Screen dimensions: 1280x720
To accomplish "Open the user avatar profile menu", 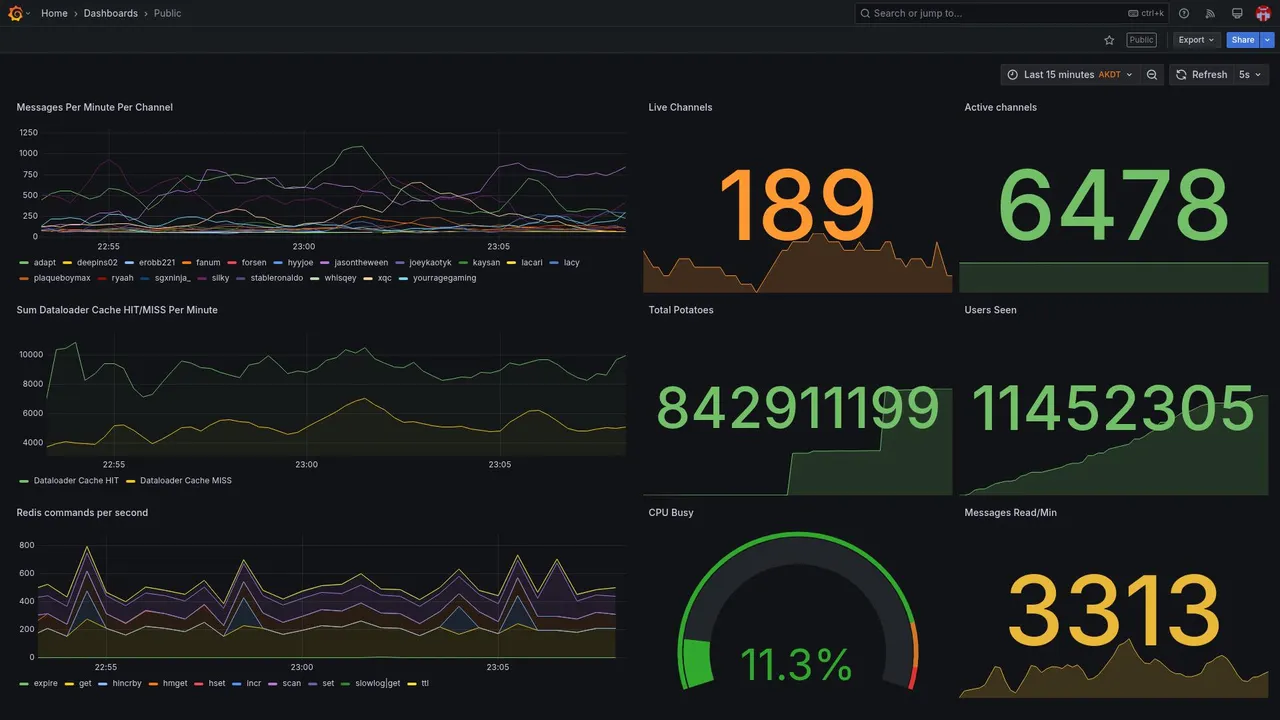I will click(x=1263, y=13).
